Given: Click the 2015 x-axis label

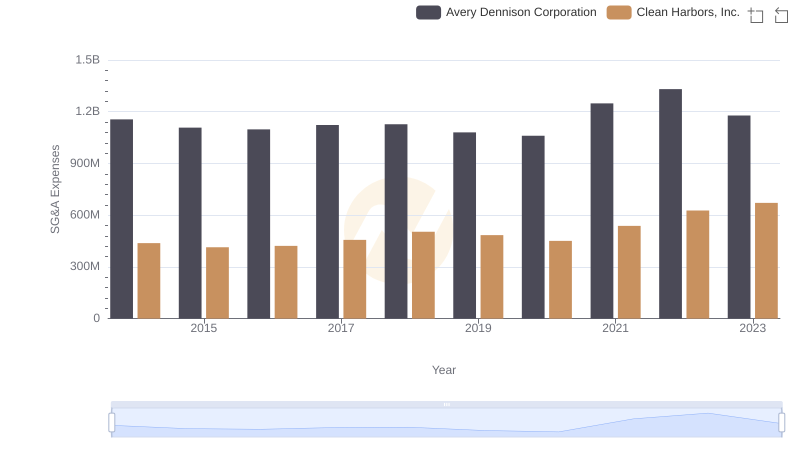Looking at the screenshot, I should click(204, 328).
